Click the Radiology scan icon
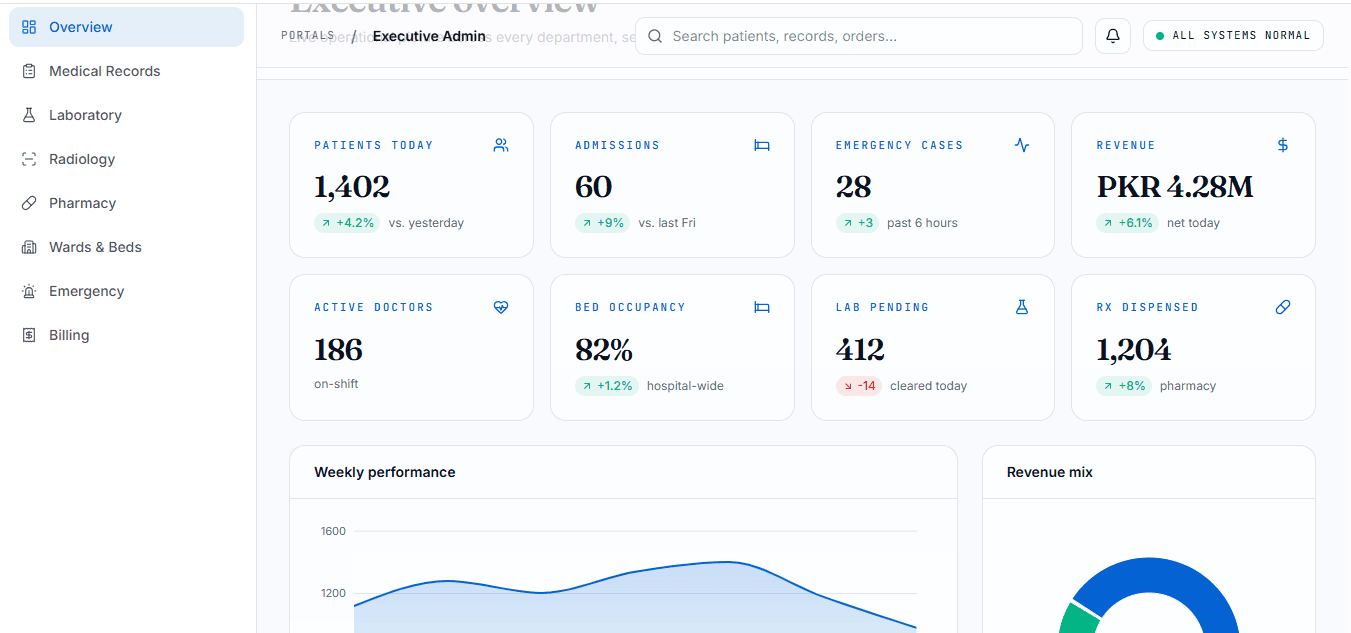This screenshot has height=633, width=1351. 29,159
